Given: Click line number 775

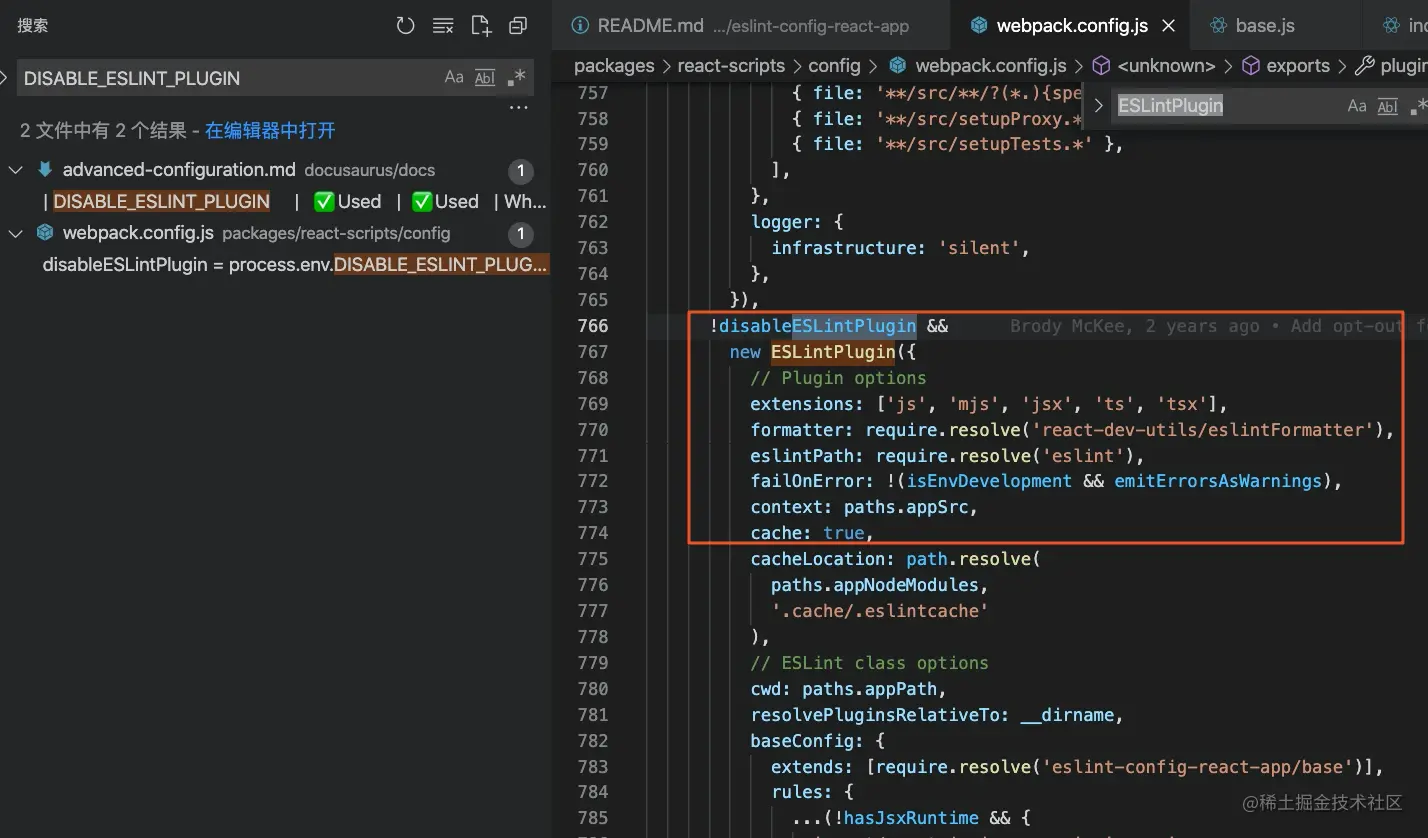Looking at the screenshot, I should tap(592, 559).
